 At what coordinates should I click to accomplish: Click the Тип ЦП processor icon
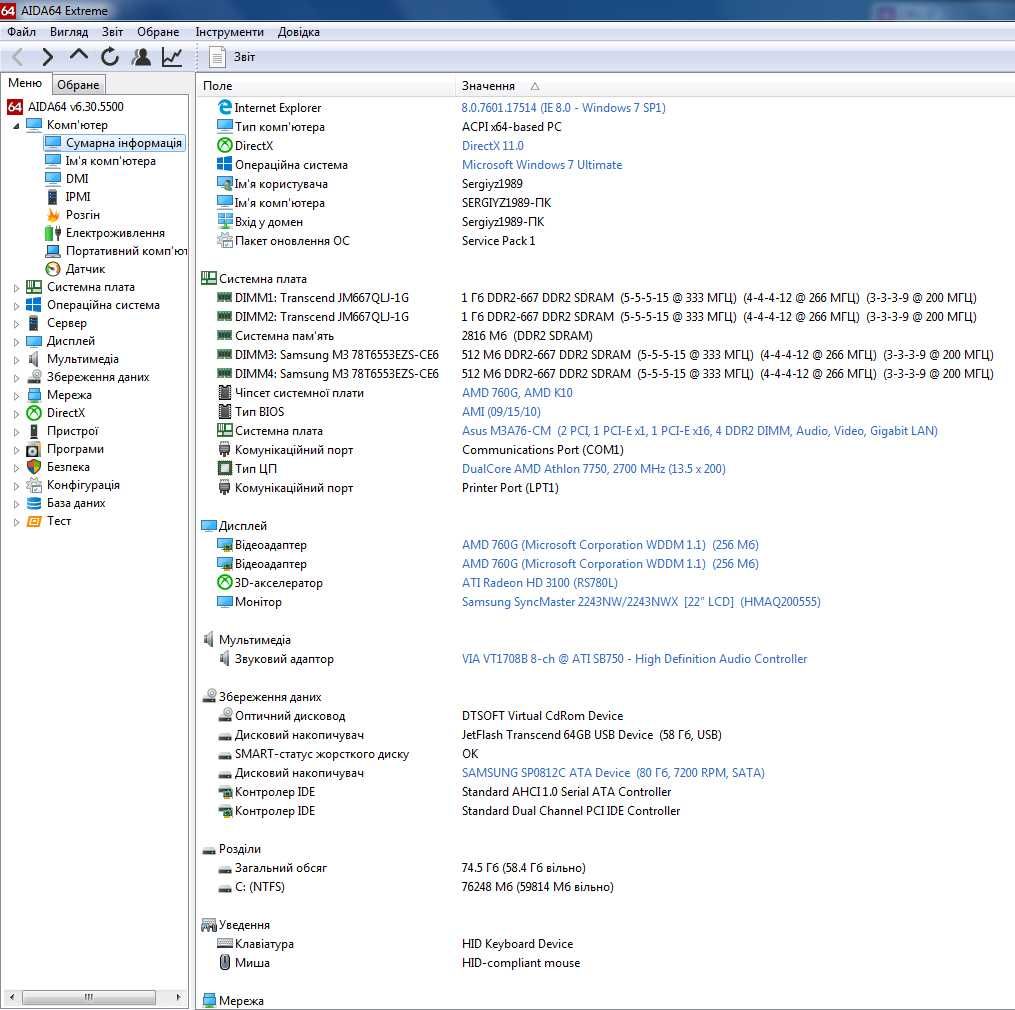(x=225, y=468)
